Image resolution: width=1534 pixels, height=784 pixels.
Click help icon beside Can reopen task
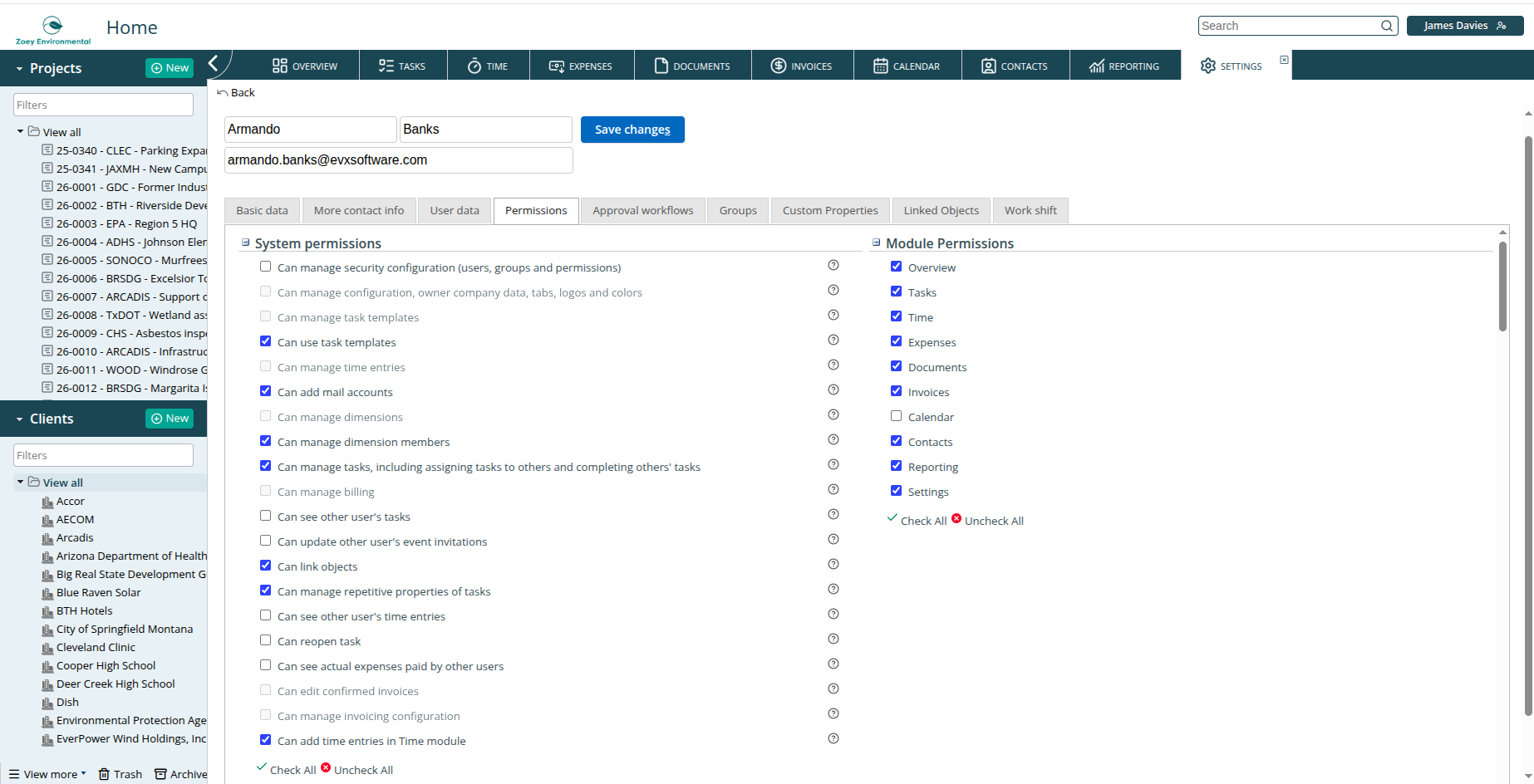[833, 639]
